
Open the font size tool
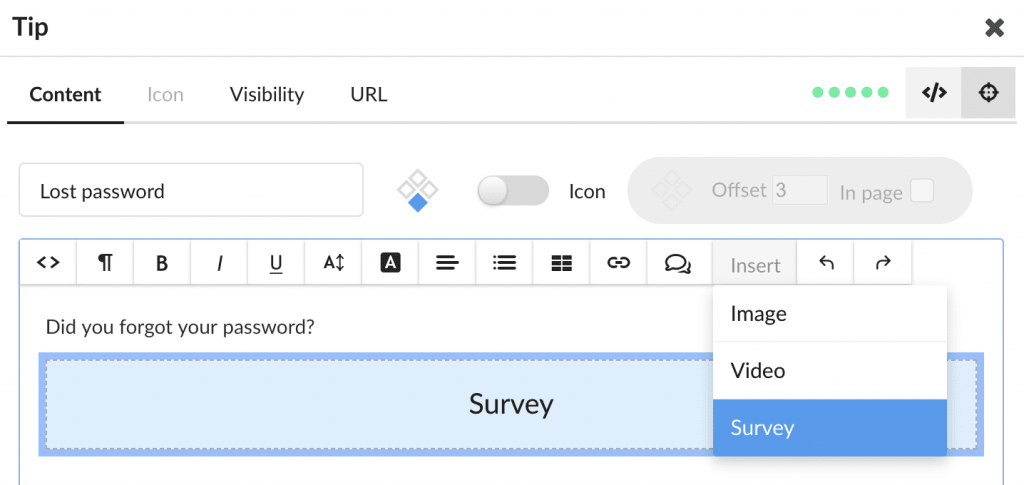(x=333, y=262)
